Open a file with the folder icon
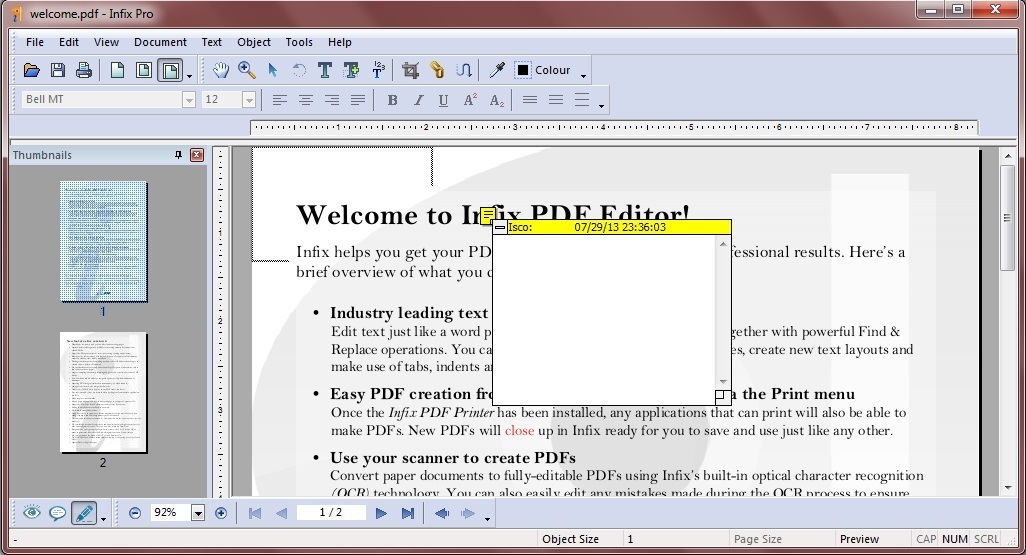This screenshot has height=555, width=1026. pyautogui.click(x=31, y=70)
